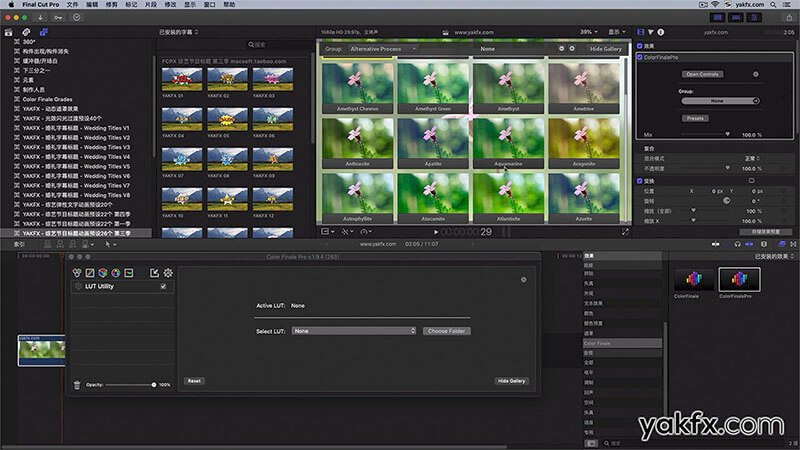Open the timeline select tool dropdown

pos(110,244)
